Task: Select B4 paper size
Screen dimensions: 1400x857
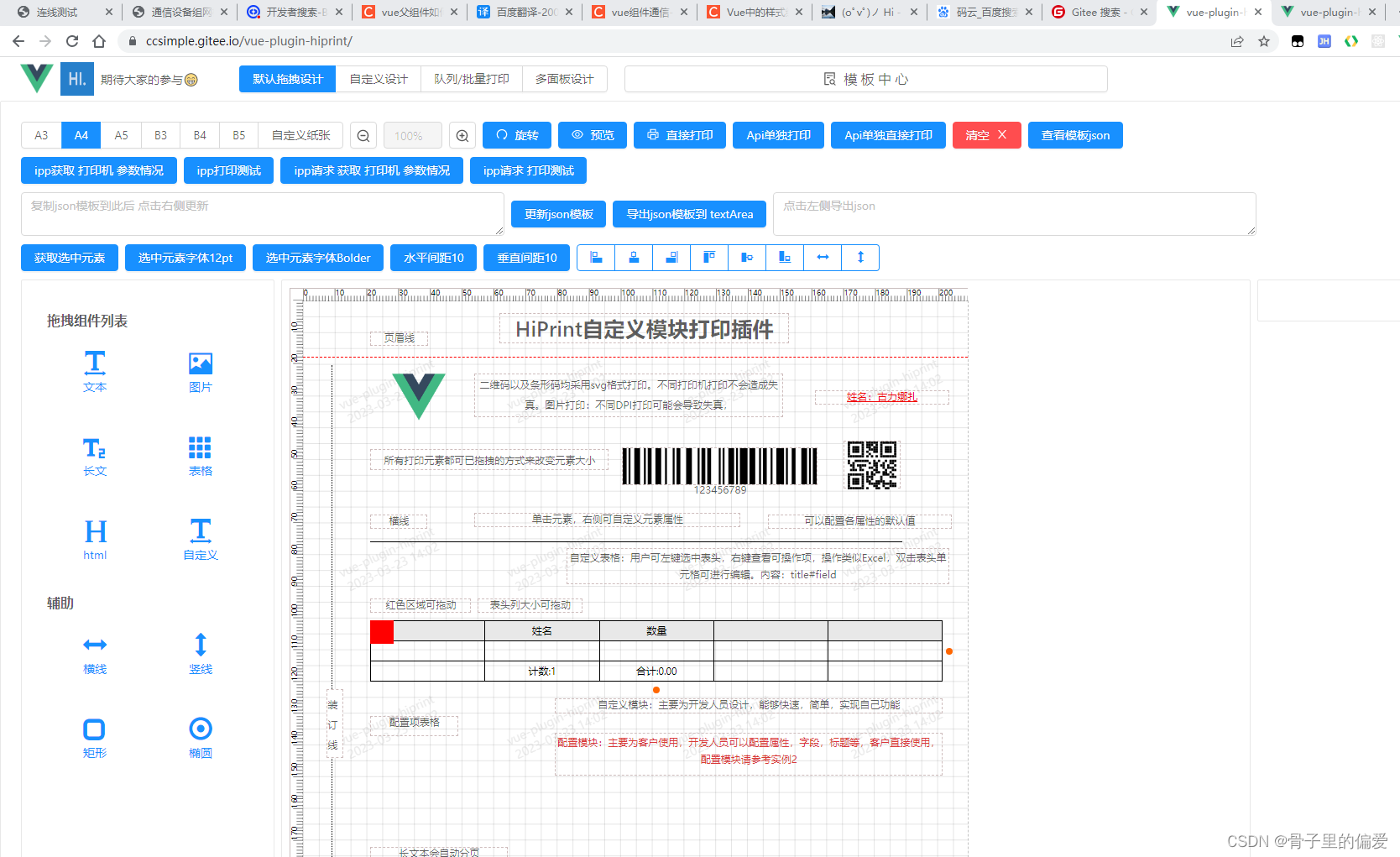Action: click(200, 135)
